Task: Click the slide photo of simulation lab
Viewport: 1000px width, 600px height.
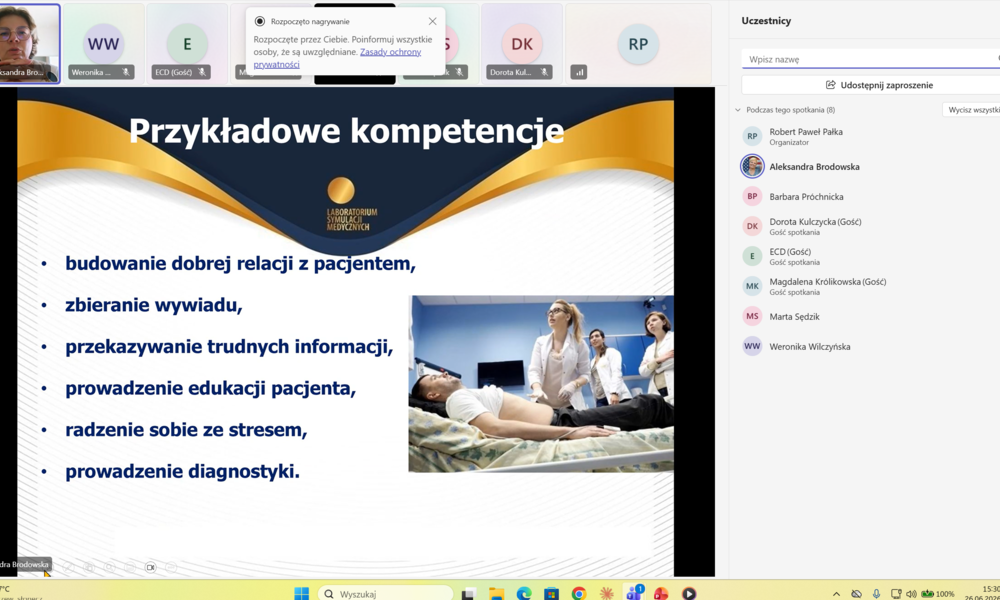Action: click(541, 384)
